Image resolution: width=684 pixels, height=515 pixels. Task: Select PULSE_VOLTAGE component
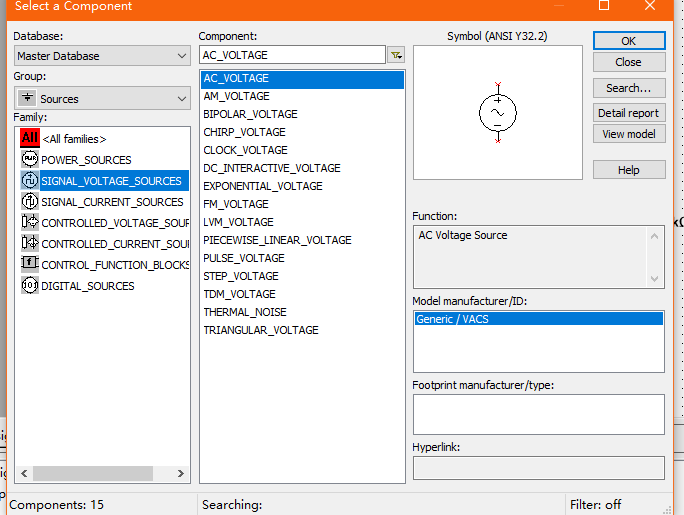(x=243, y=258)
